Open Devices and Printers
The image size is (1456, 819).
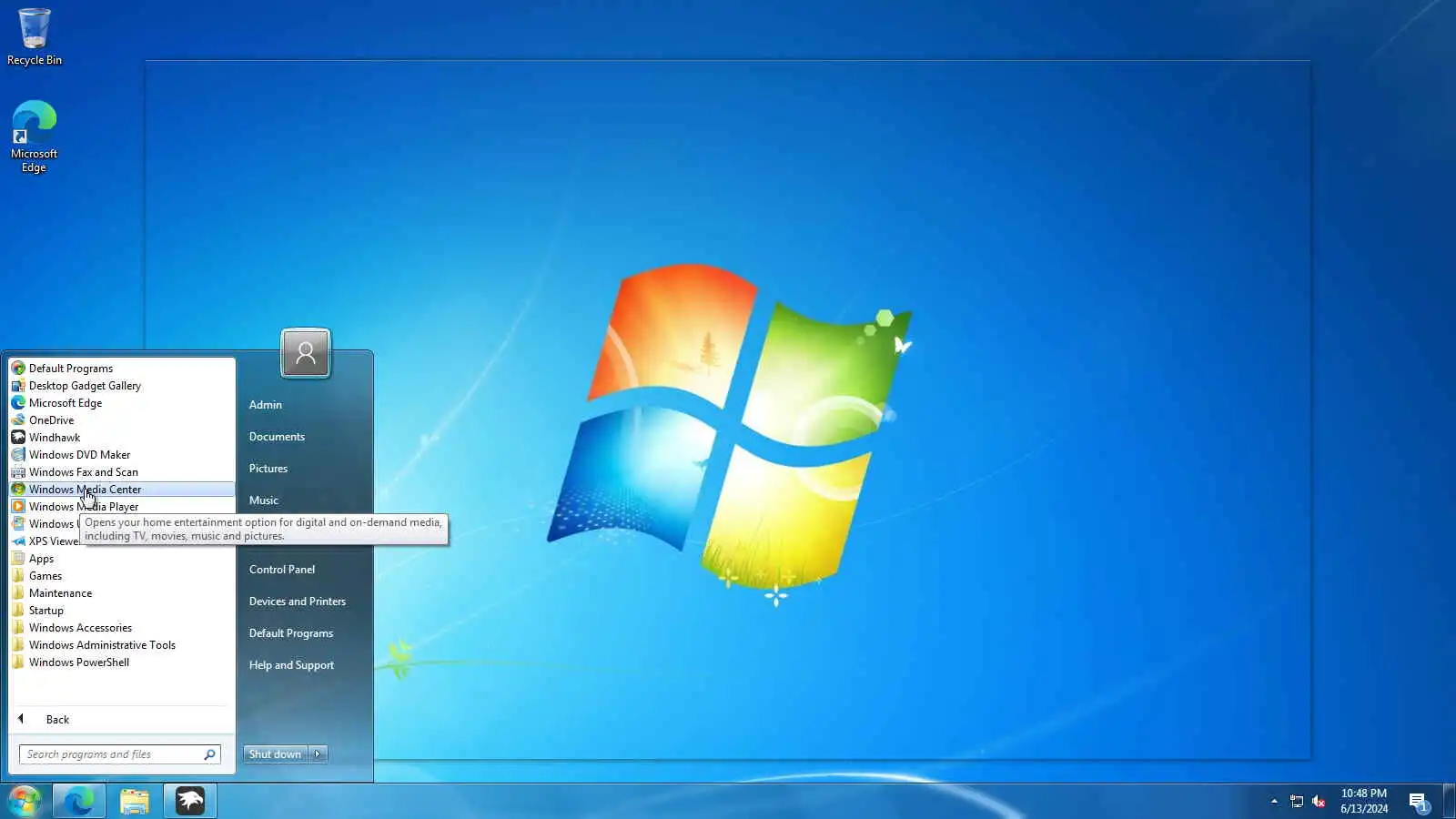pyautogui.click(x=298, y=602)
